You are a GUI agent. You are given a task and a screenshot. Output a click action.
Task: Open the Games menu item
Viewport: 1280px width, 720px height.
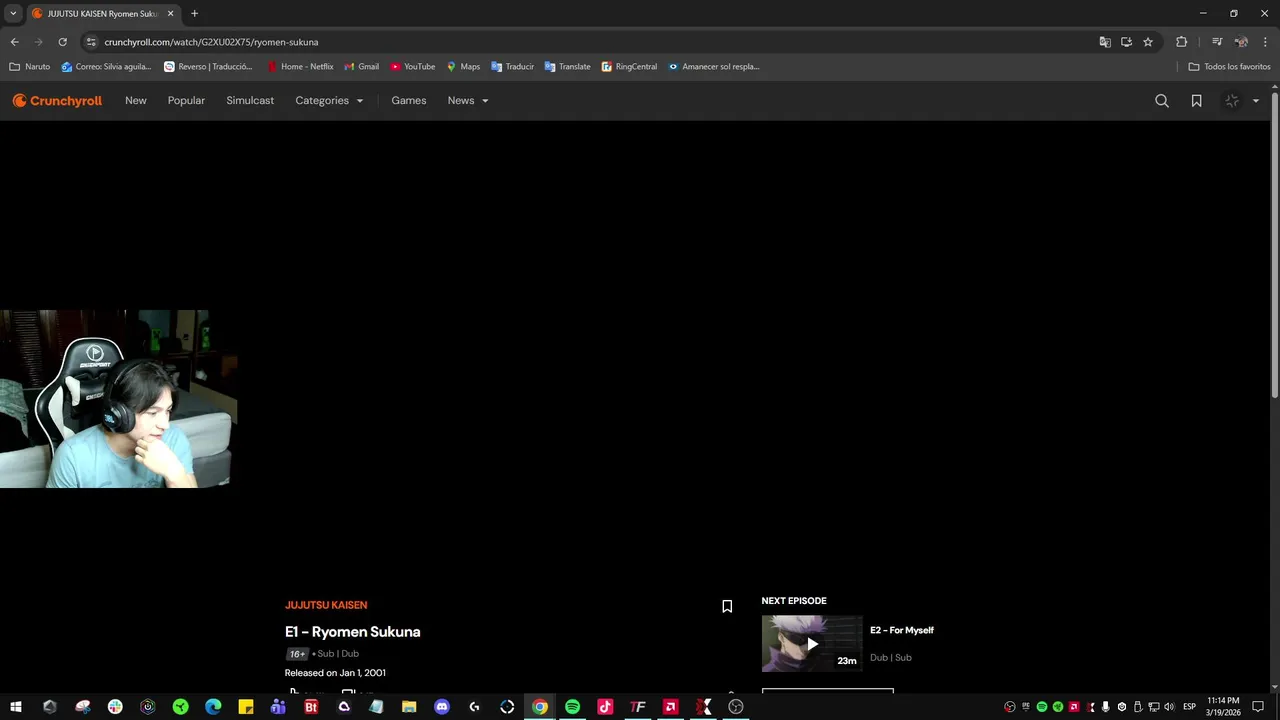[409, 101]
